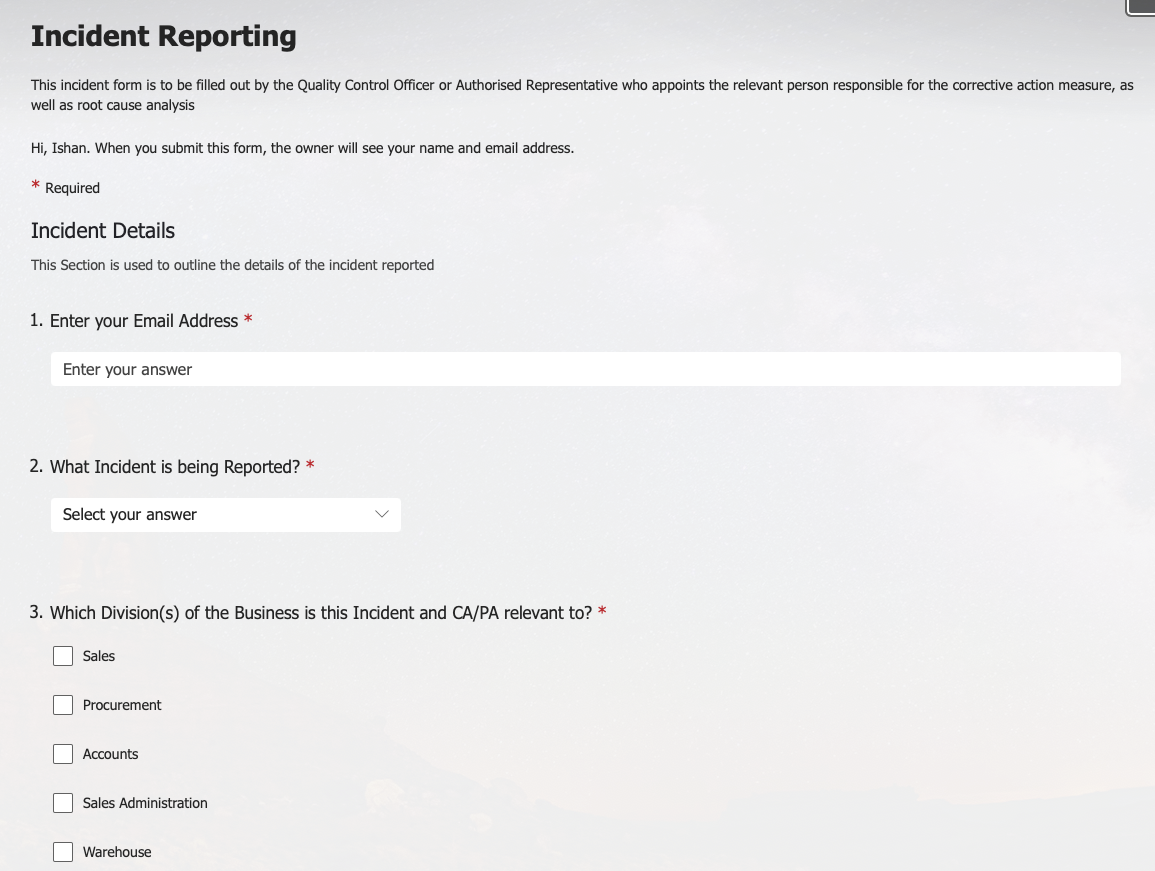Image resolution: width=1155 pixels, height=871 pixels.
Task: Click the 'Which Division(s) of the Business' question
Action: coord(320,613)
